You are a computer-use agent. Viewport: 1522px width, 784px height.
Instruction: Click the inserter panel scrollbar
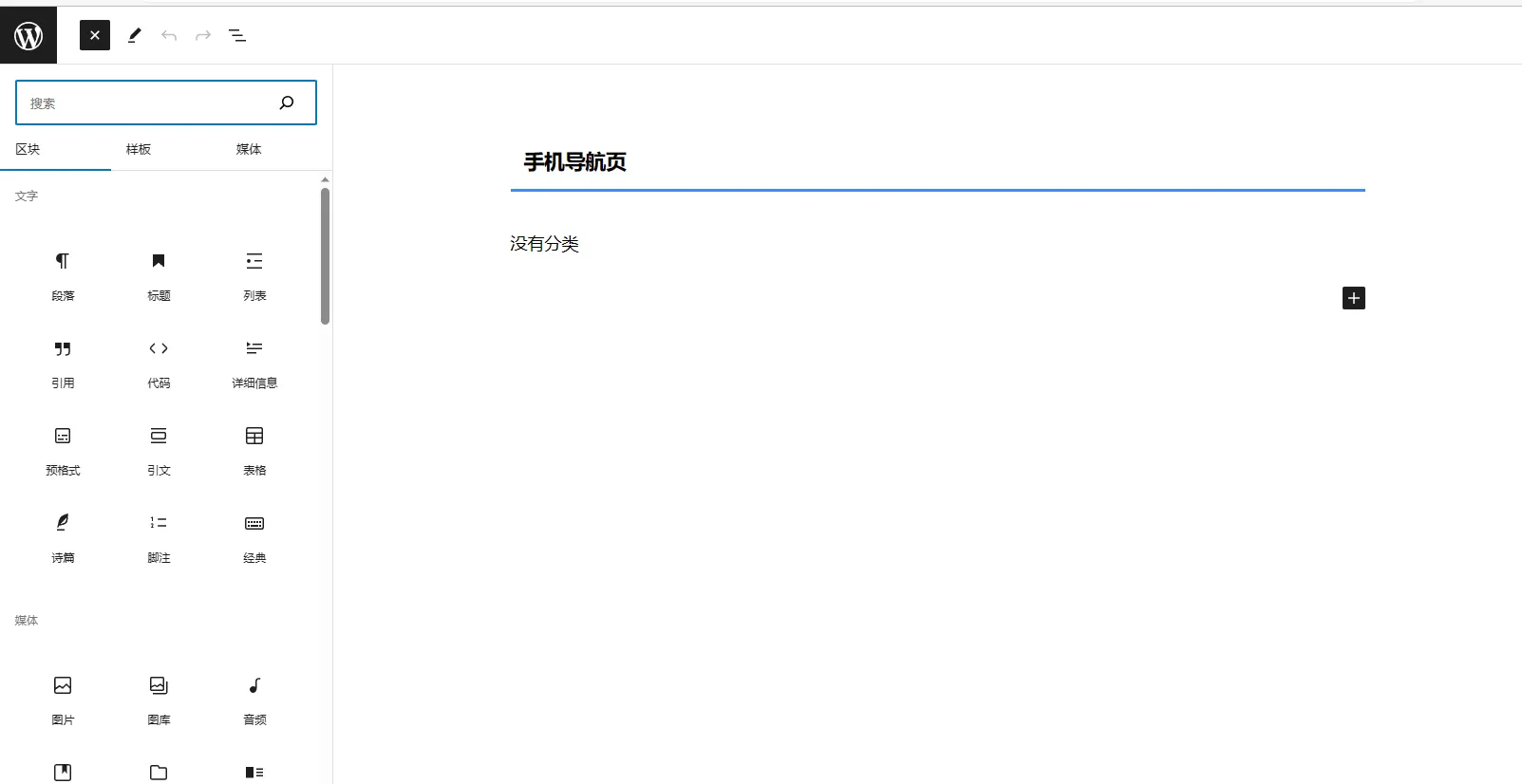(326, 256)
